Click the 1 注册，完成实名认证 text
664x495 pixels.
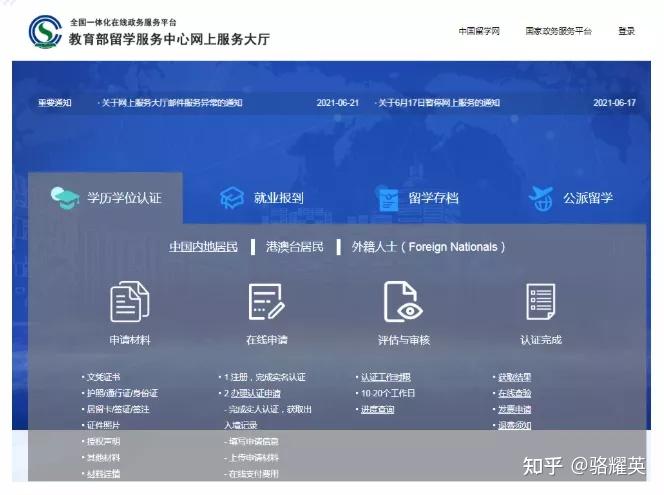pyautogui.click(x=265, y=377)
